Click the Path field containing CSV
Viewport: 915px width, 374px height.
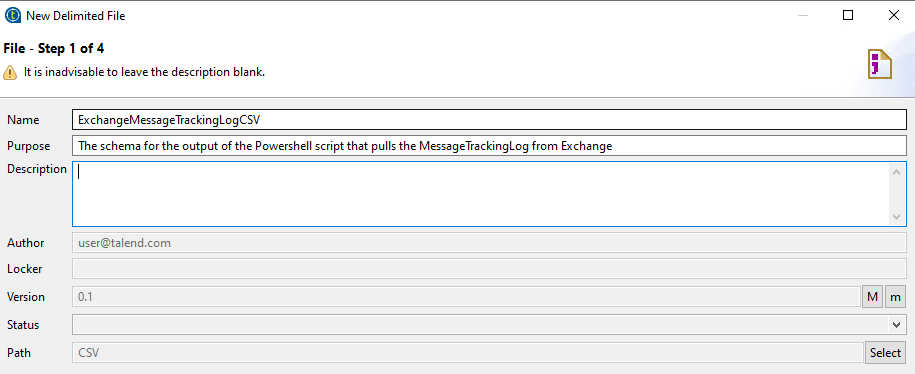point(467,352)
